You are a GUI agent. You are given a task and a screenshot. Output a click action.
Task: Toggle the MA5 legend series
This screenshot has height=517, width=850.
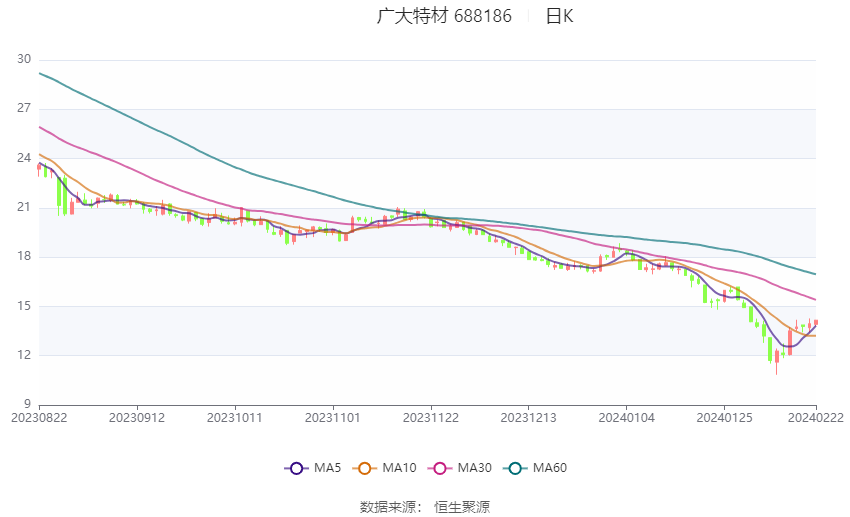point(313,468)
